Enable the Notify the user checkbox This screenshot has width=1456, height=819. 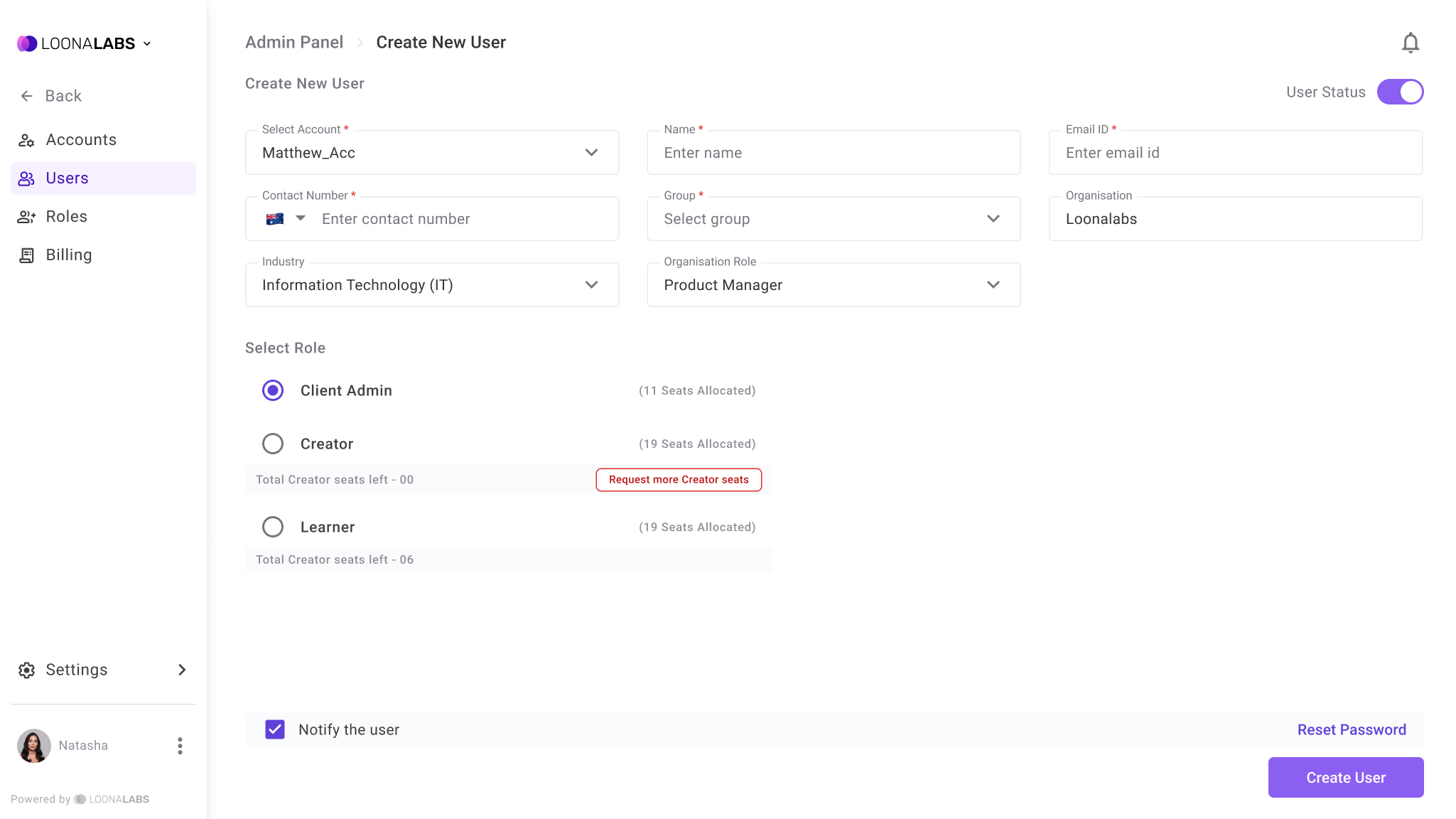[x=275, y=729]
